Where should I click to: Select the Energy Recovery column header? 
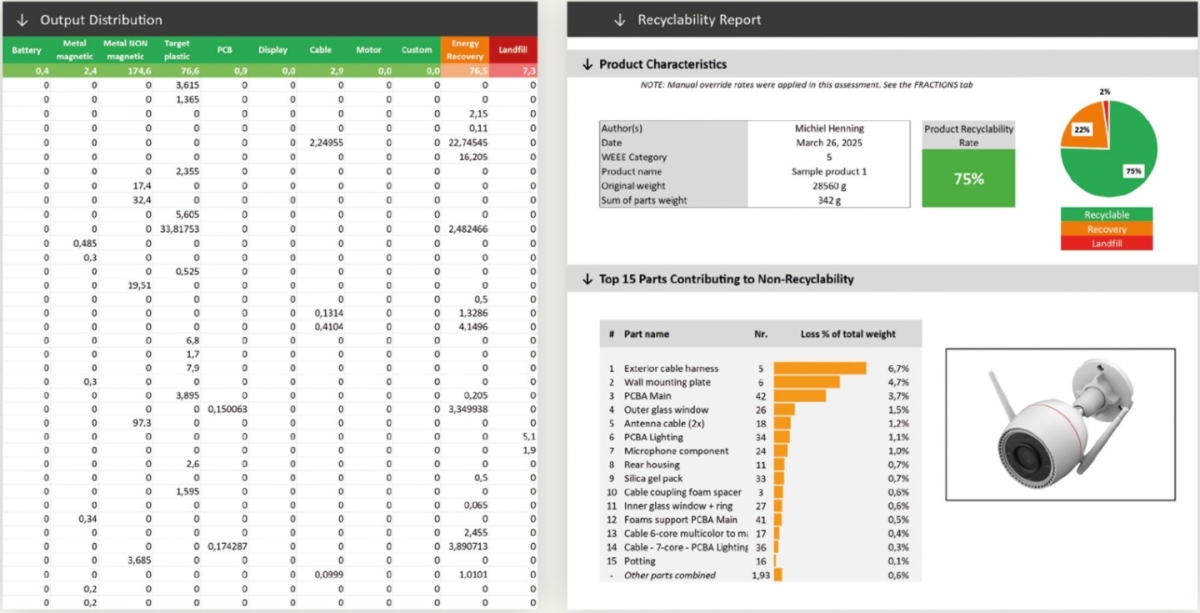pos(465,50)
